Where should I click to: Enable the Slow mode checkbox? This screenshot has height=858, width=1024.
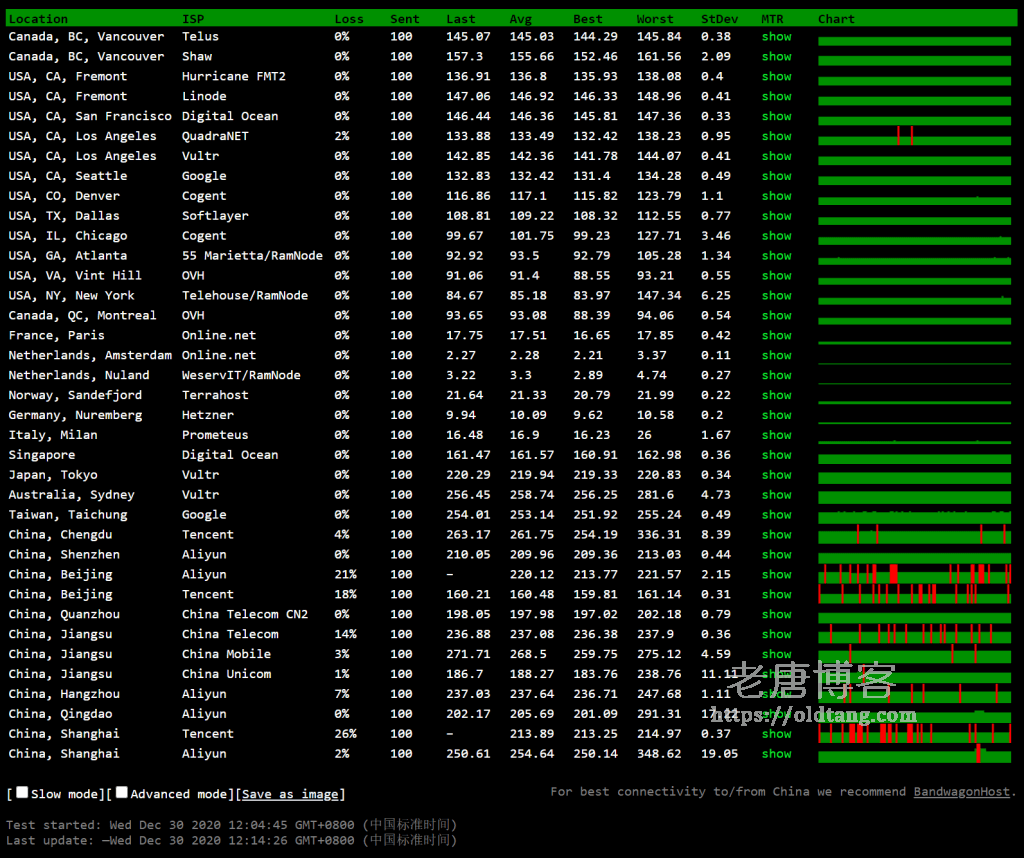(22, 792)
